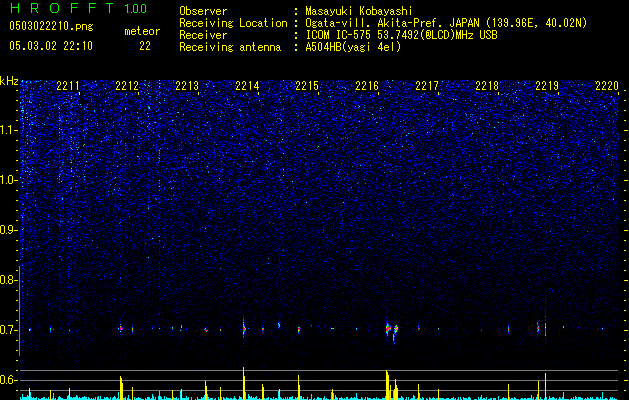Click the 2216 time marker
629x400 pixels.
(x=367, y=86)
